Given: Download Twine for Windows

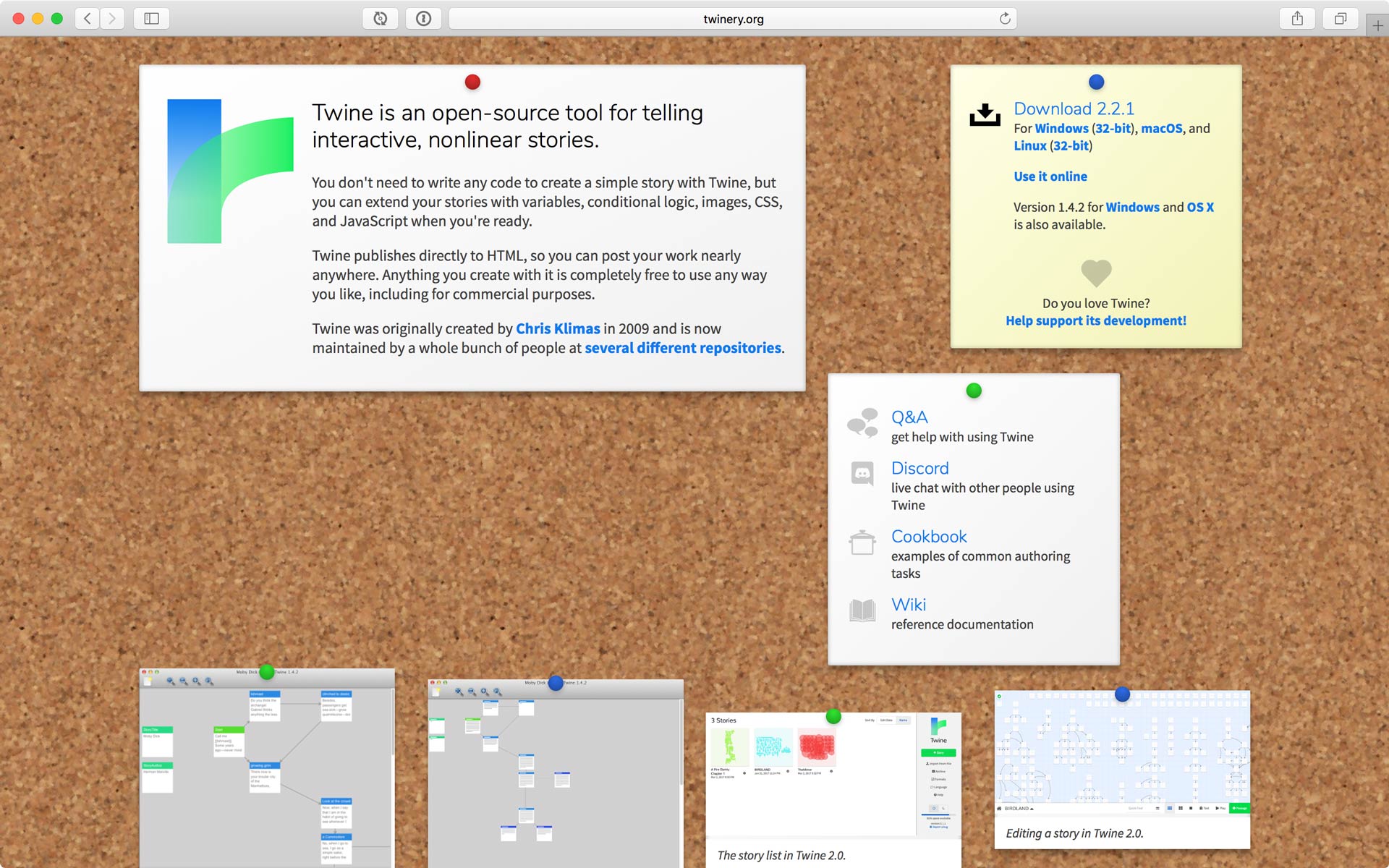Looking at the screenshot, I should coord(1061,128).
